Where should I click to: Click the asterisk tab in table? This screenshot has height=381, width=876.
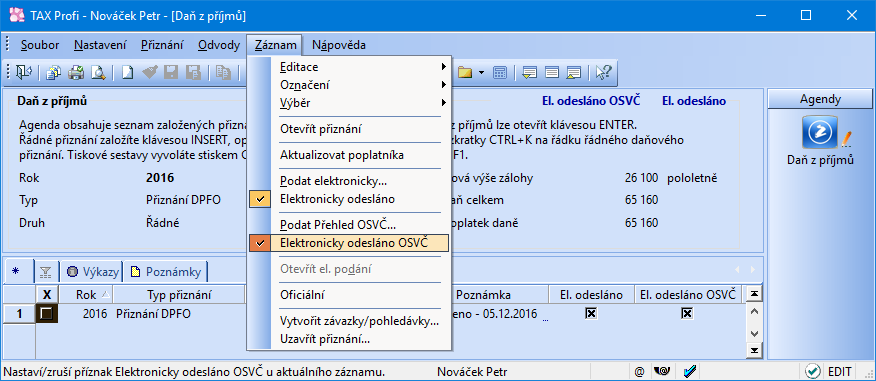tap(15, 272)
